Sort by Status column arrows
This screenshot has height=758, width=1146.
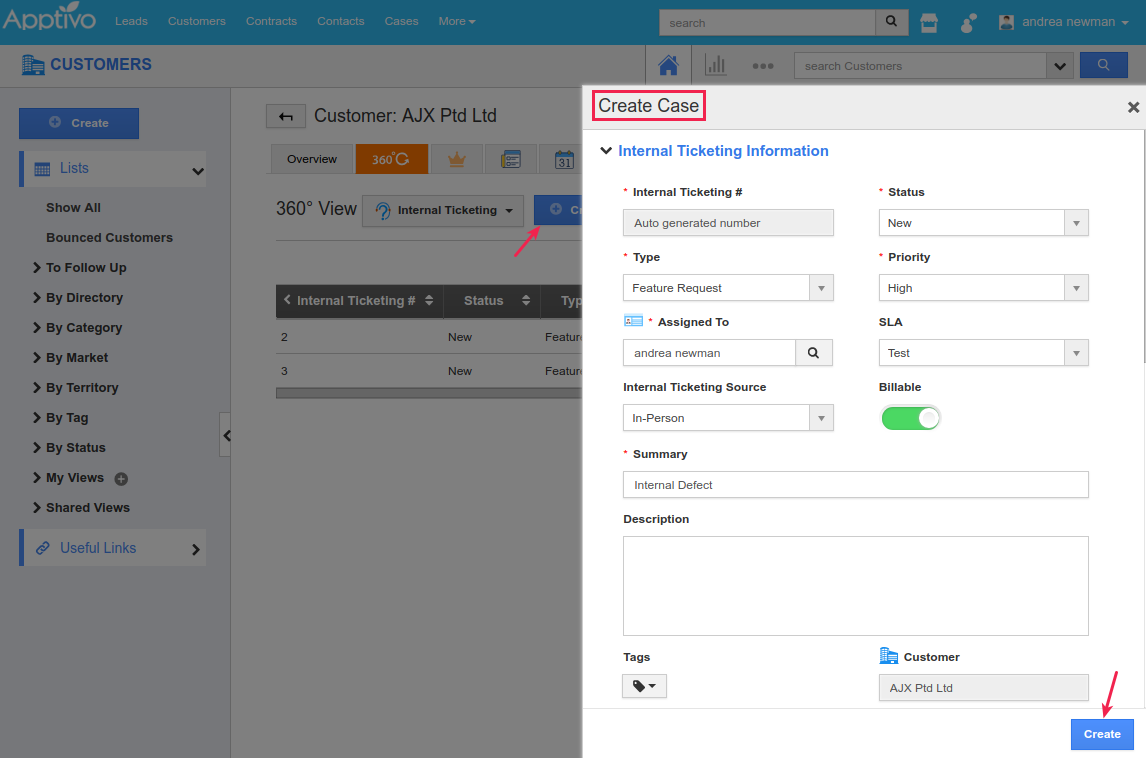[x=525, y=300]
